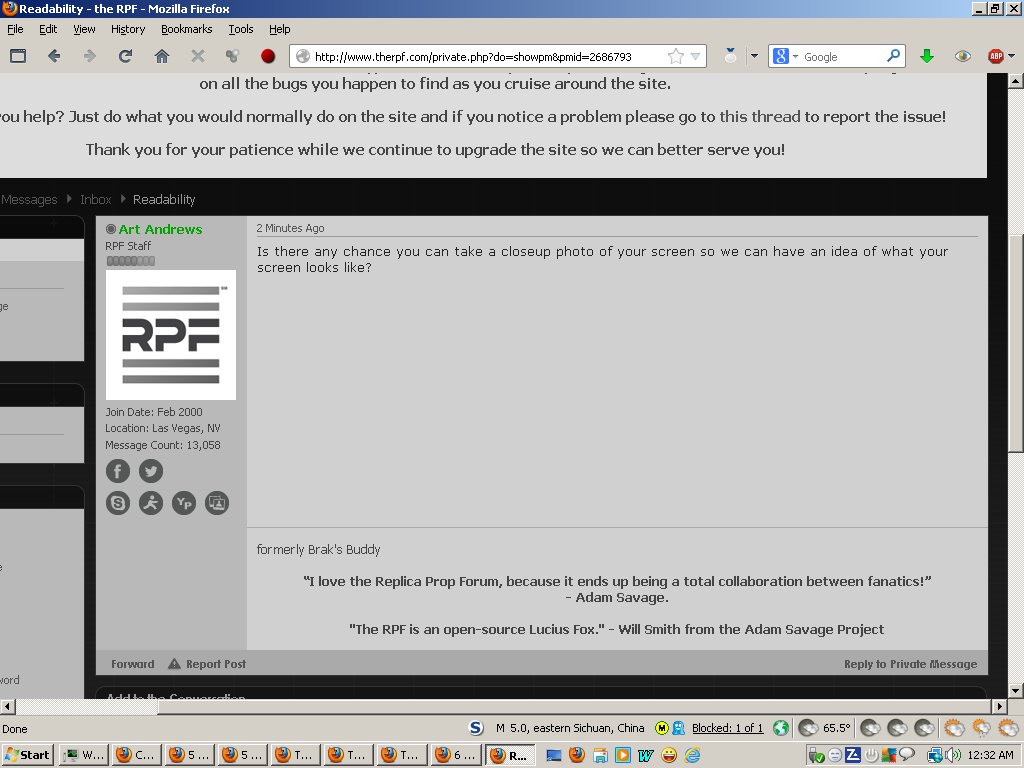This screenshot has width=1024, height=768.
Task: Open the Edit menu
Action: pyautogui.click(x=48, y=29)
